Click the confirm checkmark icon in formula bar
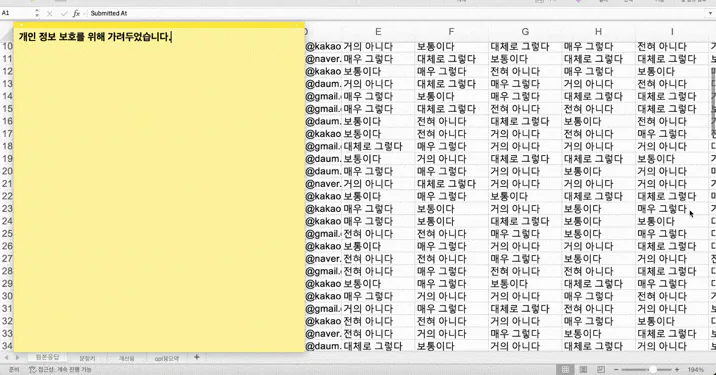Image resolution: width=716 pixels, height=375 pixels. [63, 14]
